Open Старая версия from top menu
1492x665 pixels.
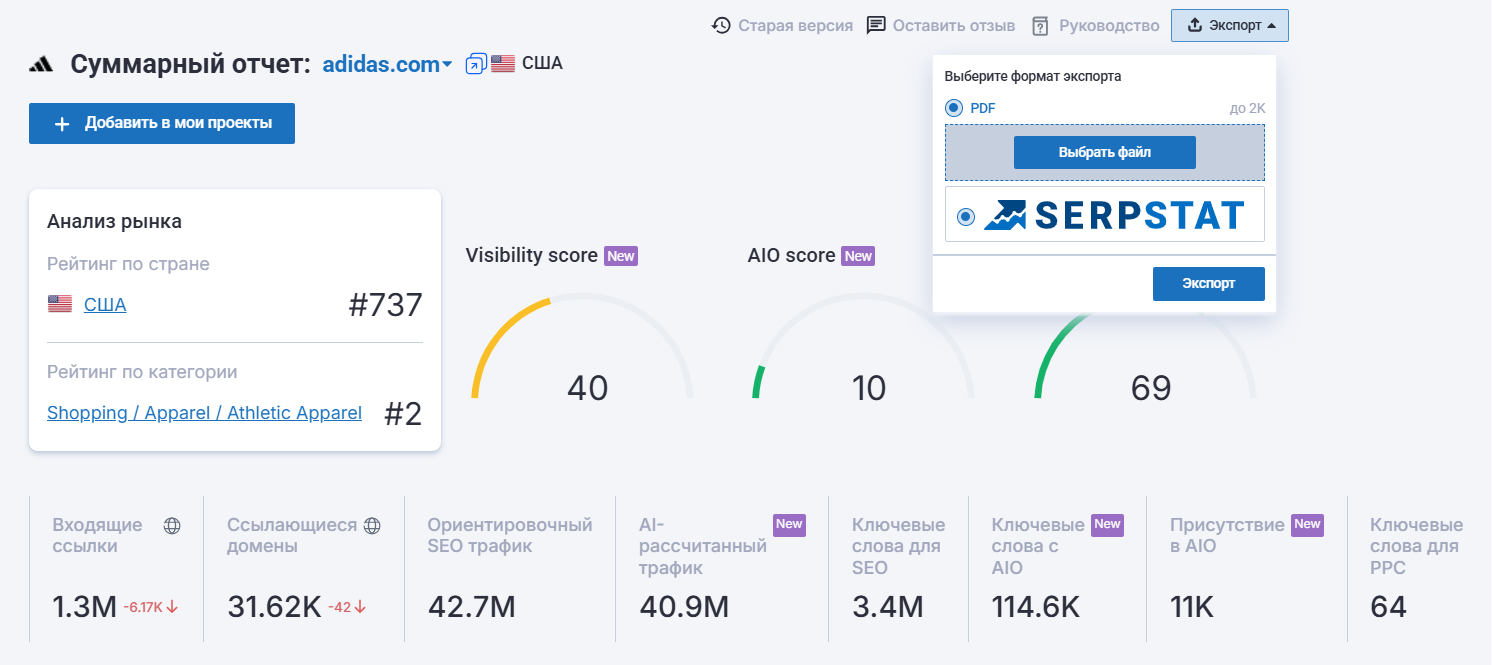795,25
